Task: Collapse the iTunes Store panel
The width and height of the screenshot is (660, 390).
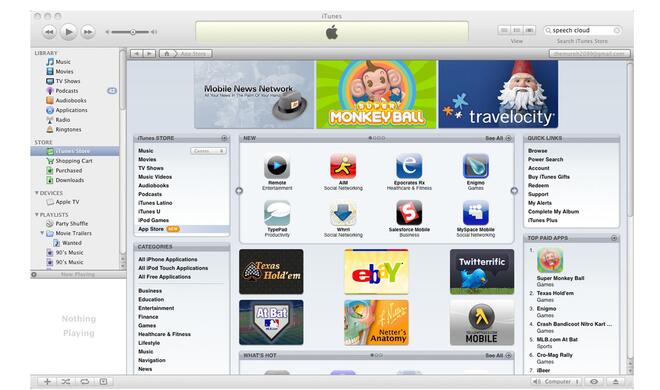Action: [x=224, y=138]
